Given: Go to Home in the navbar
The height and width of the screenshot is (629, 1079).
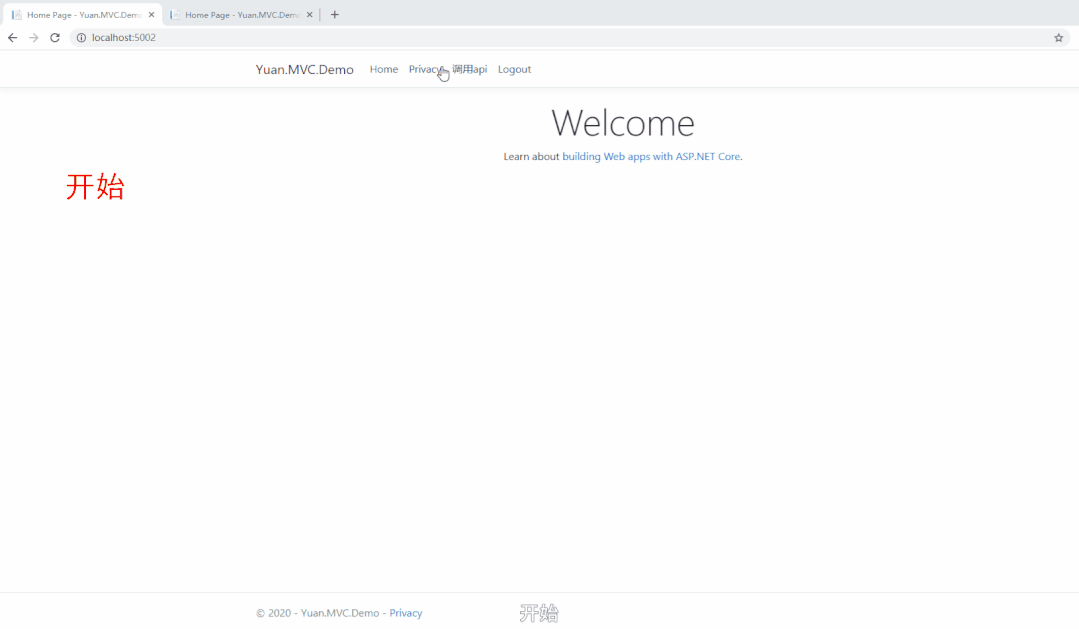Looking at the screenshot, I should [x=383, y=70].
